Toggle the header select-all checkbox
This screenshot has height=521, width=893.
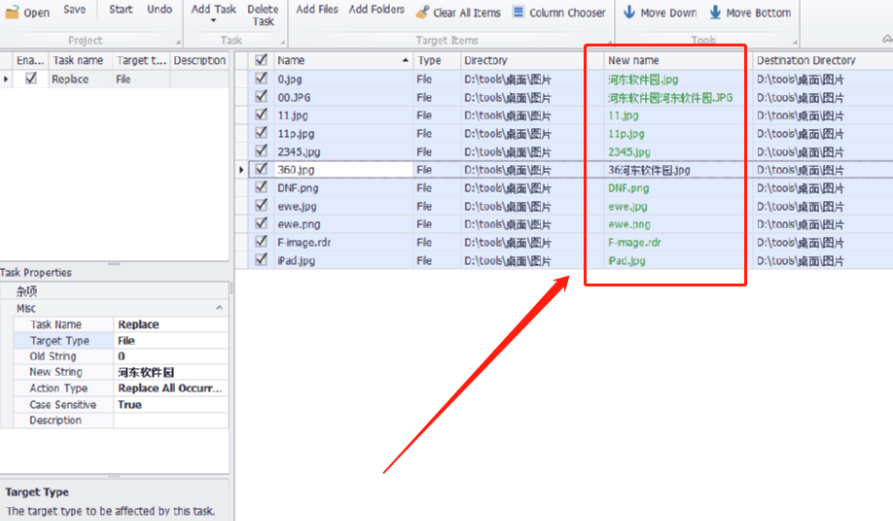pos(261,60)
